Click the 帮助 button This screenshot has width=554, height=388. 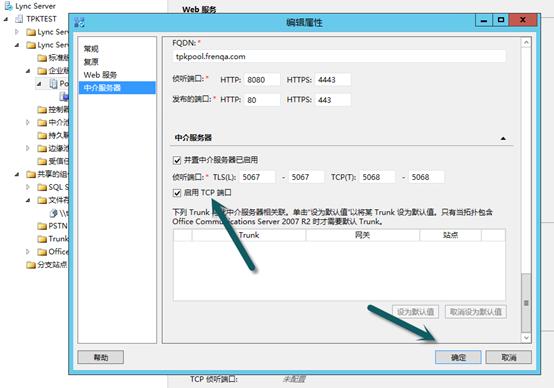101,357
